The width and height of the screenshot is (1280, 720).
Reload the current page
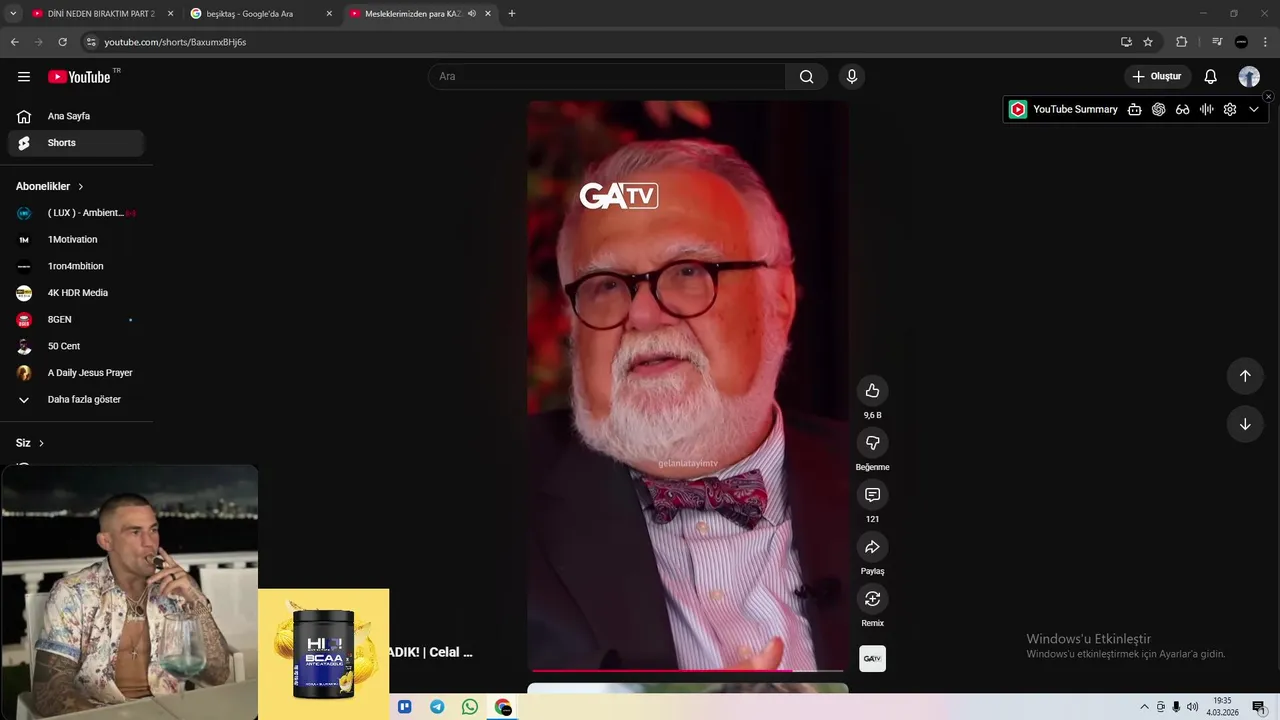tap(62, 42)
